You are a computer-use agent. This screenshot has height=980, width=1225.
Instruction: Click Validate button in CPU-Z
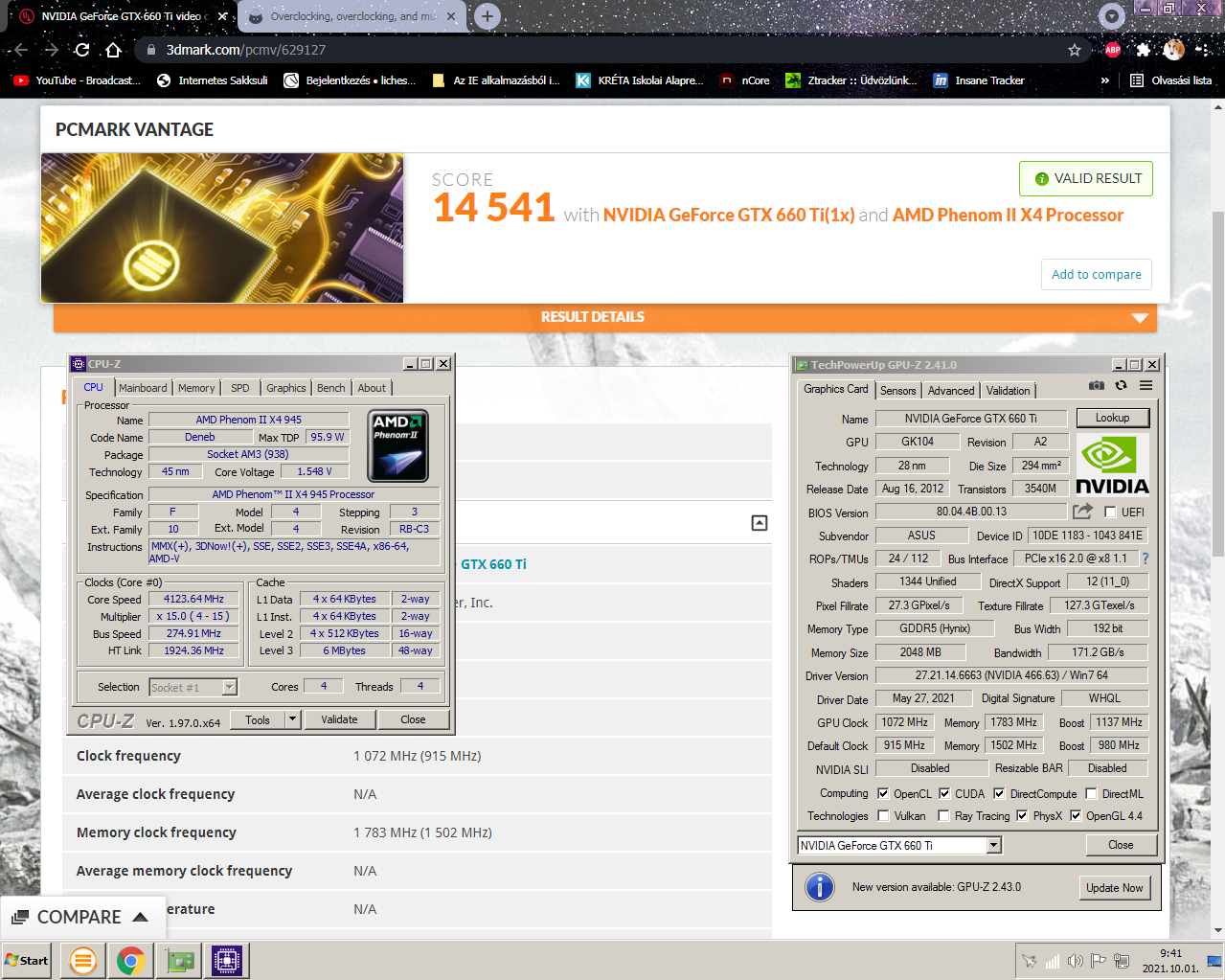click(339, 719)
